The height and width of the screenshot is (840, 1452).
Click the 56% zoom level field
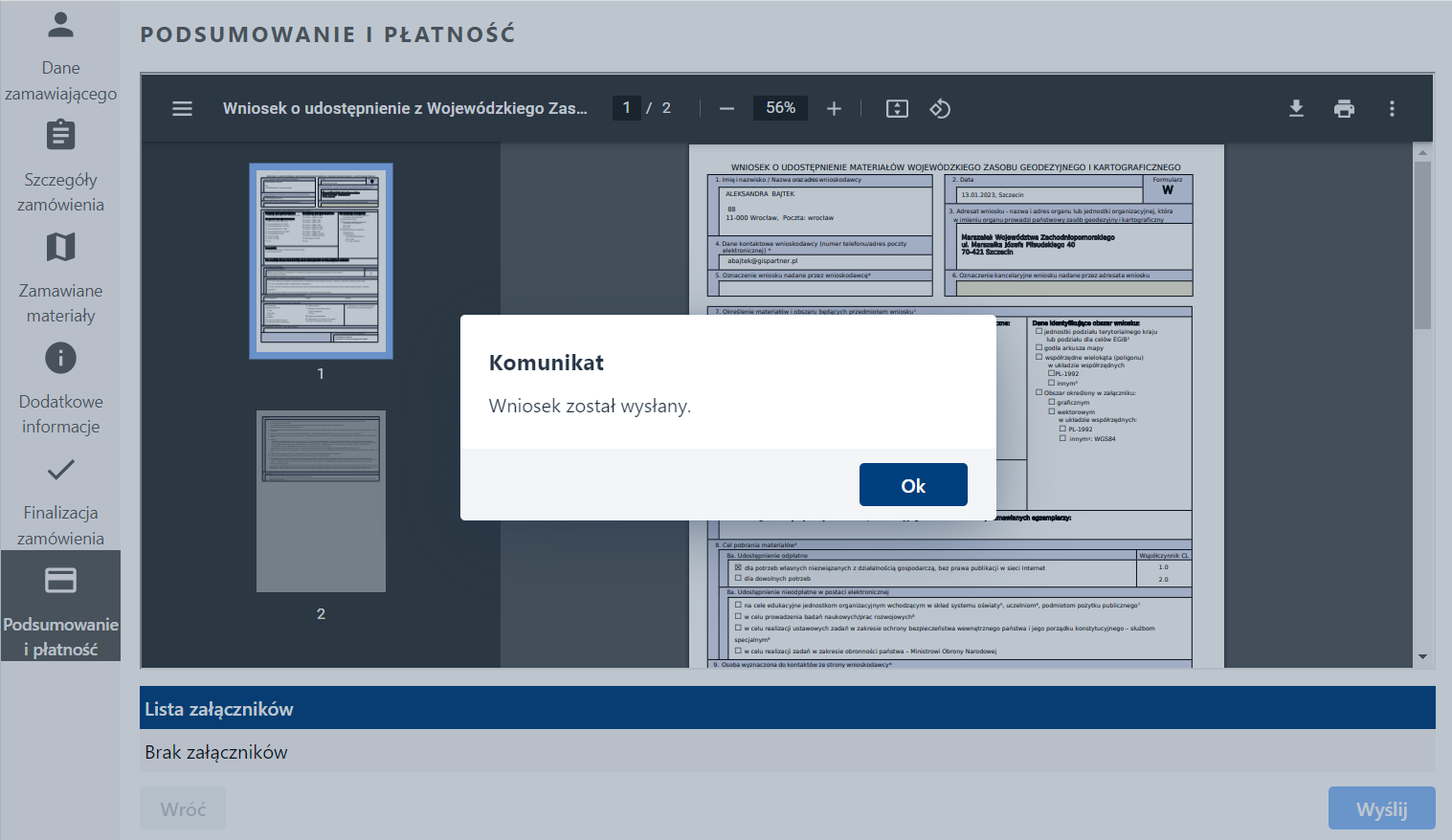[780, 108]
